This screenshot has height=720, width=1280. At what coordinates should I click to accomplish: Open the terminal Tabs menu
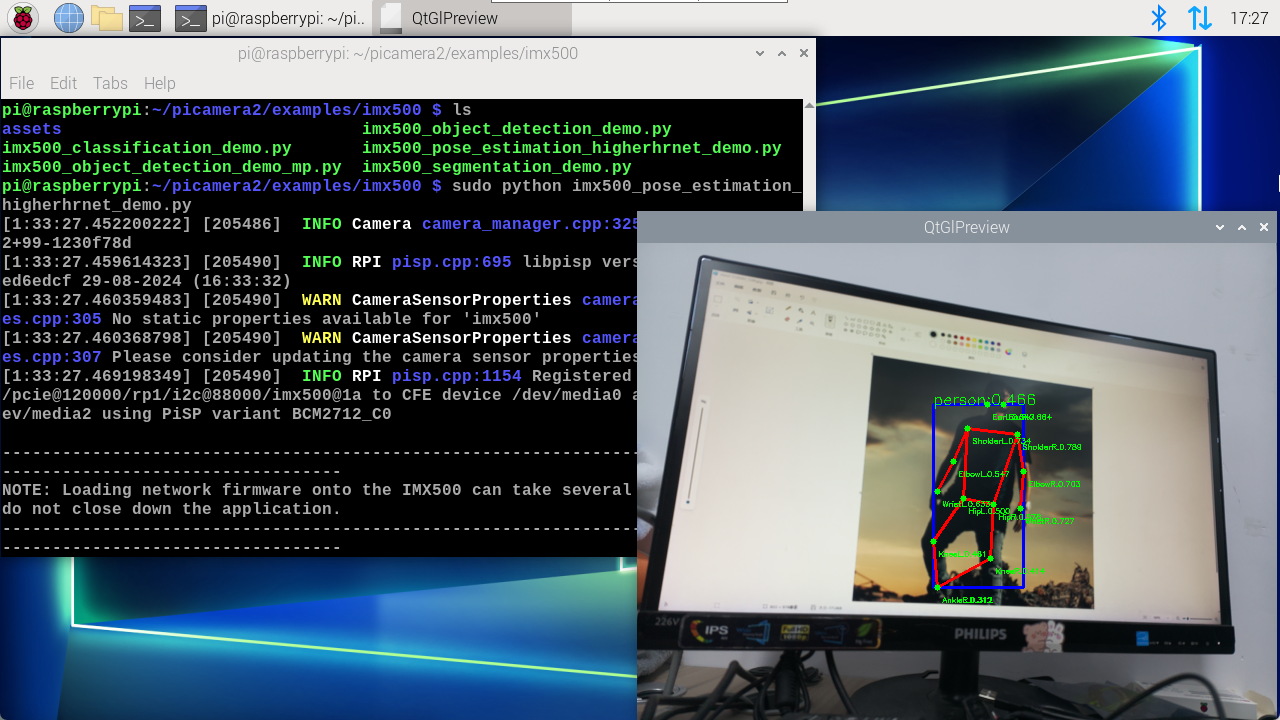pos(110,83)
